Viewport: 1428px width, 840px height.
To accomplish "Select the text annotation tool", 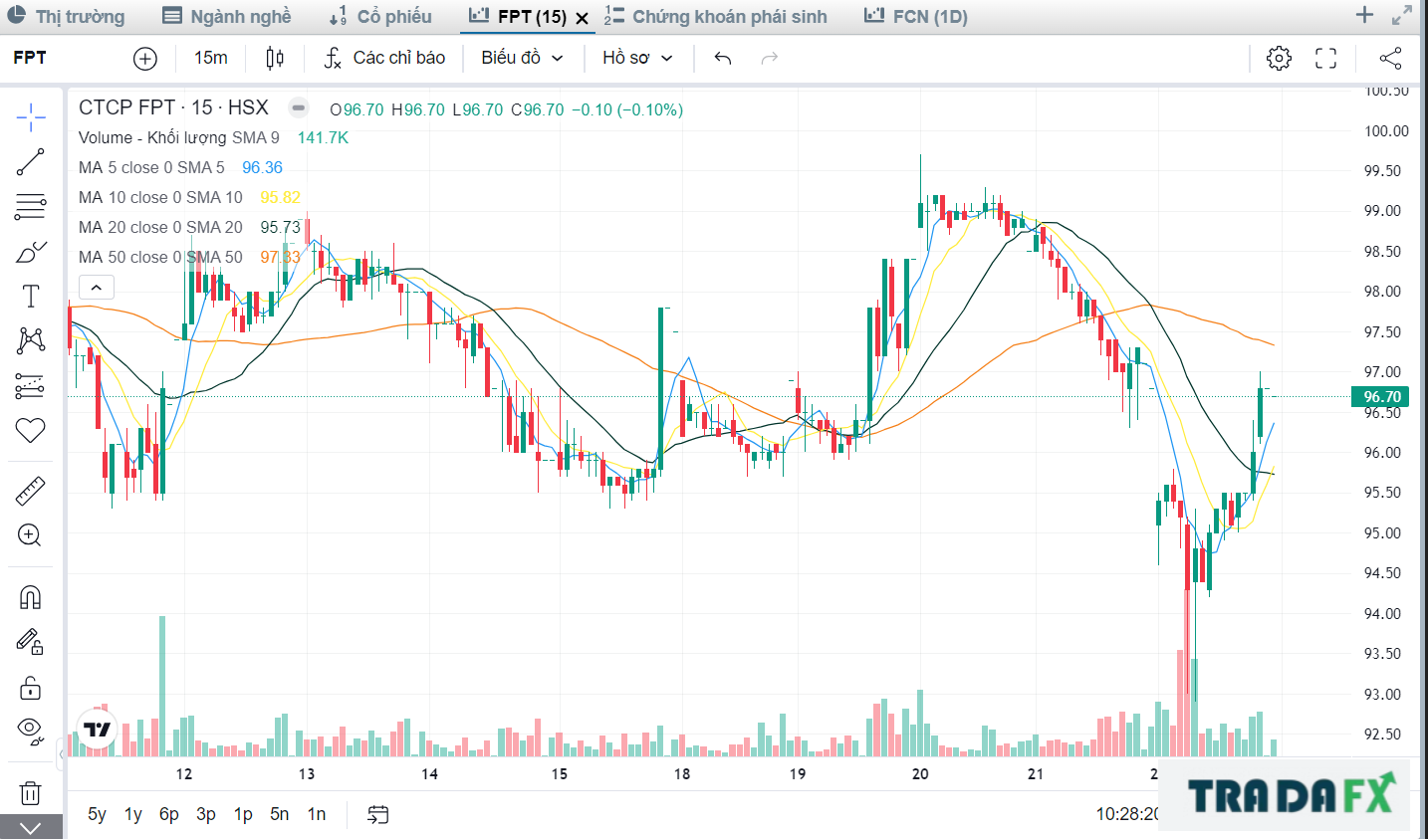I will tap(31, 297).
